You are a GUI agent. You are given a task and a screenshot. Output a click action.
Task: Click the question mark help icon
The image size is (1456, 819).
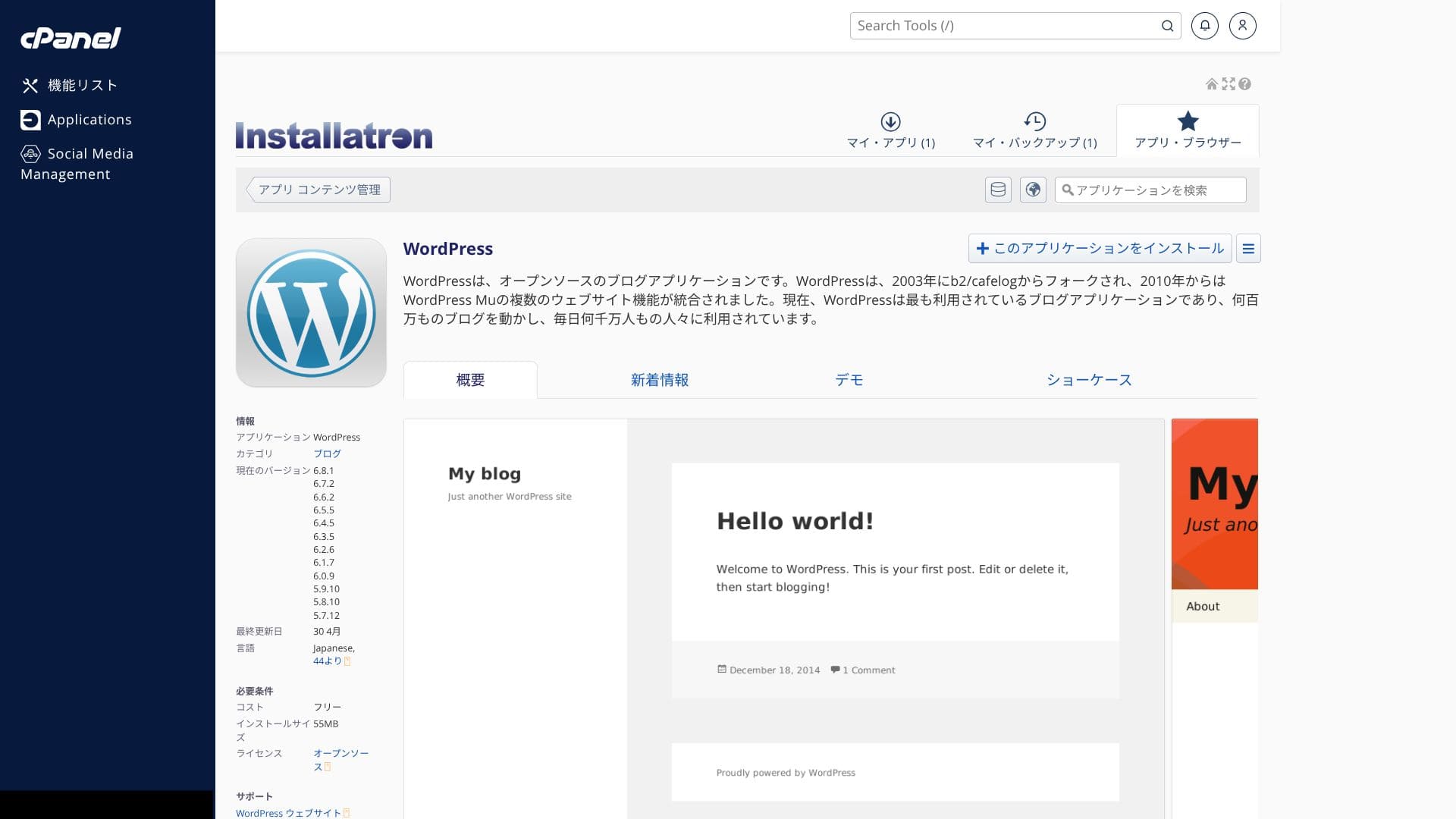[1245, 84]
